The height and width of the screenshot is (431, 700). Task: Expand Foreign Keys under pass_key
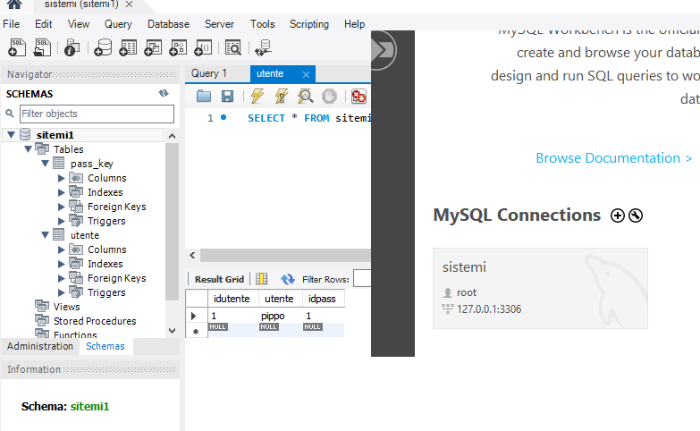coord(61,206)
